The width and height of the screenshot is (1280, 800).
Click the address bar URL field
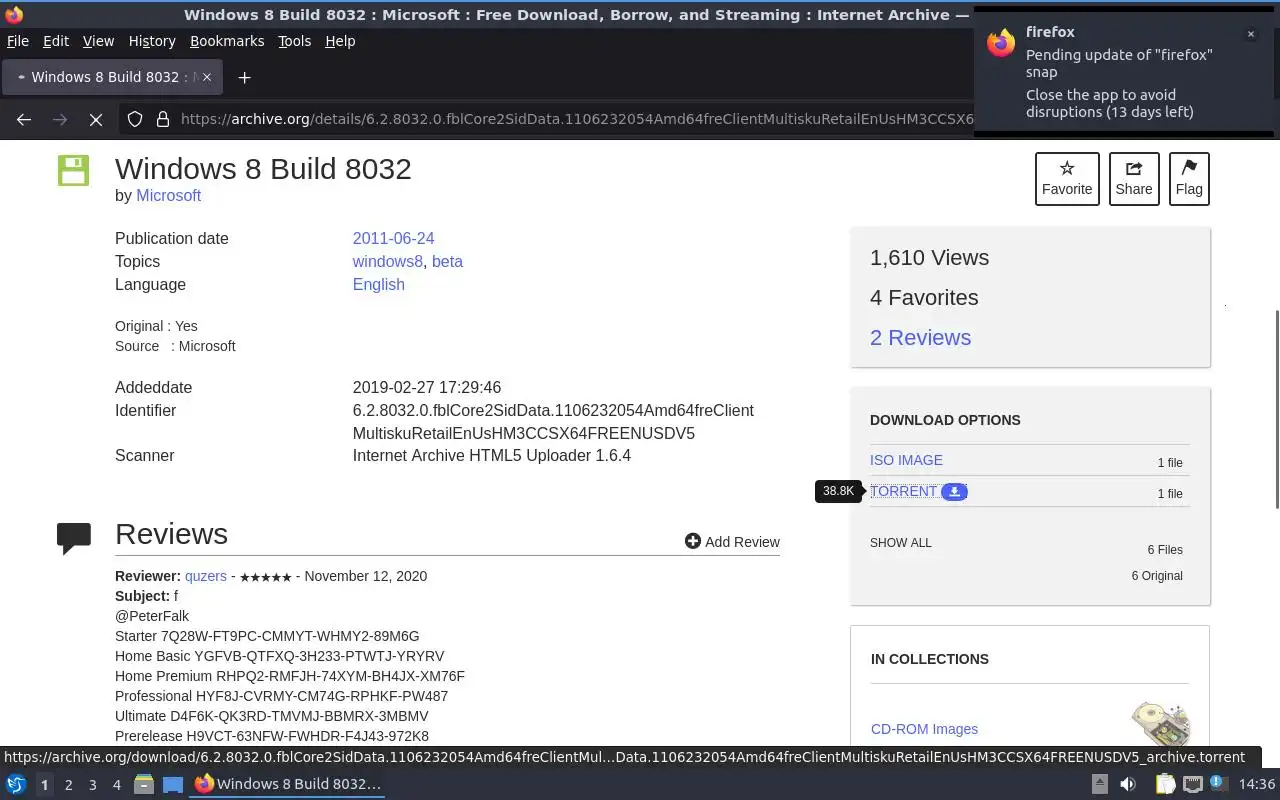[575, 119]
